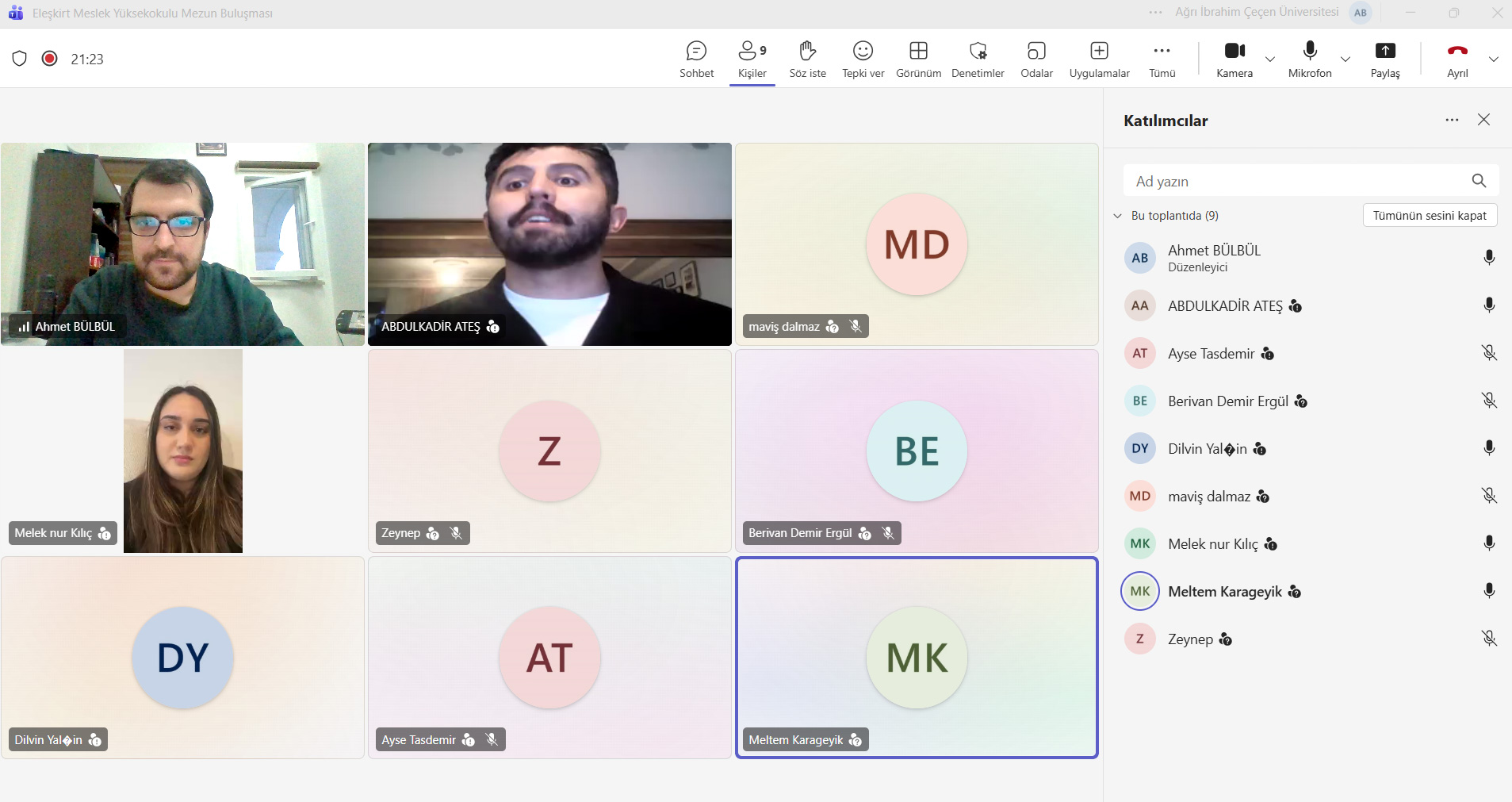Mute Meltem Karageyik's microphone in list
The width and height of the screenshot is (1512, 802).
(1489, 591)
